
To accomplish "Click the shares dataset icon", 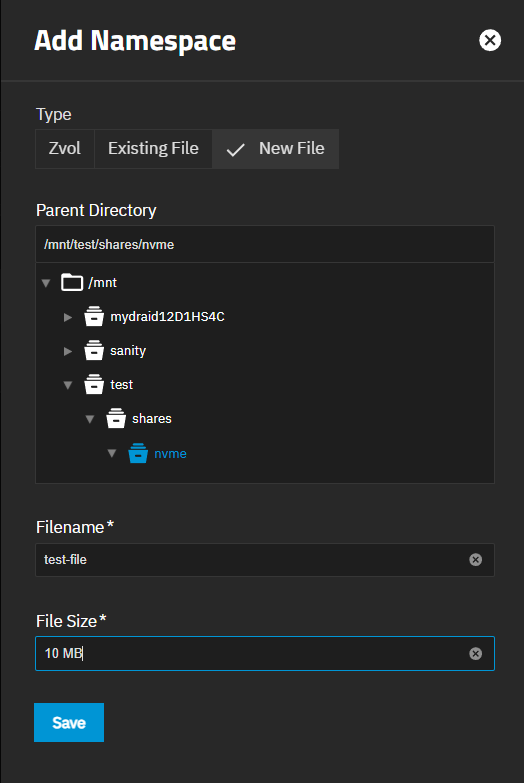I will [x=116, y=418].
